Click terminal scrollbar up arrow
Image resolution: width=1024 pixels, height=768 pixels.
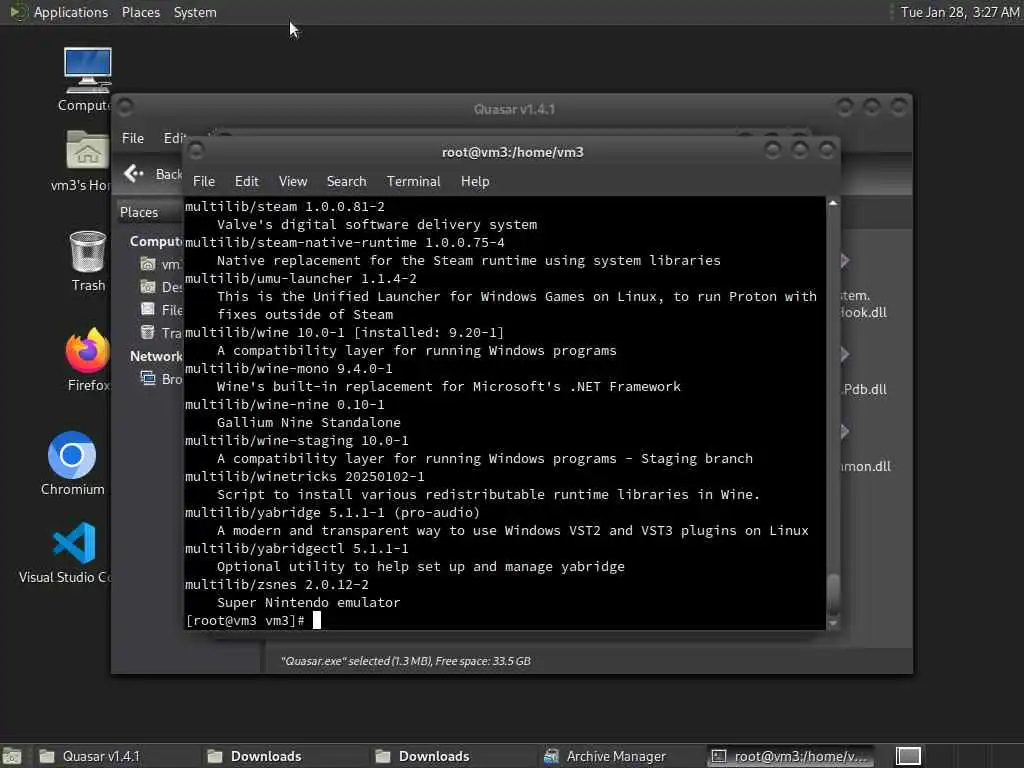[x=833, y=203]
